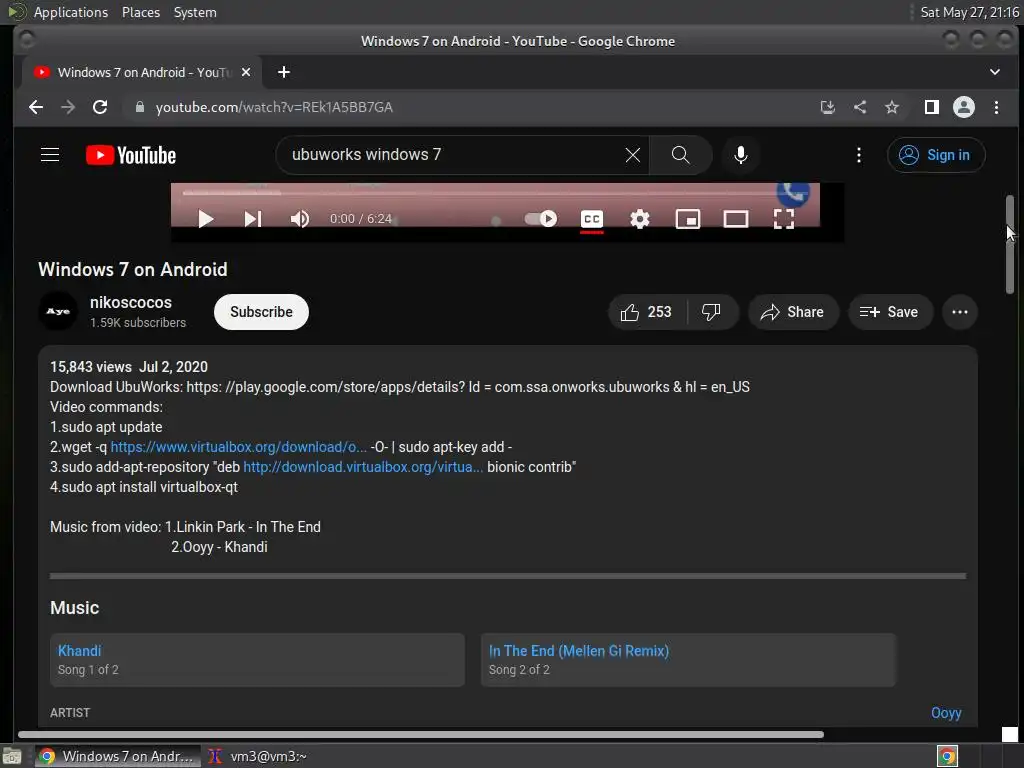Open Khandi song card

(257, 660)
